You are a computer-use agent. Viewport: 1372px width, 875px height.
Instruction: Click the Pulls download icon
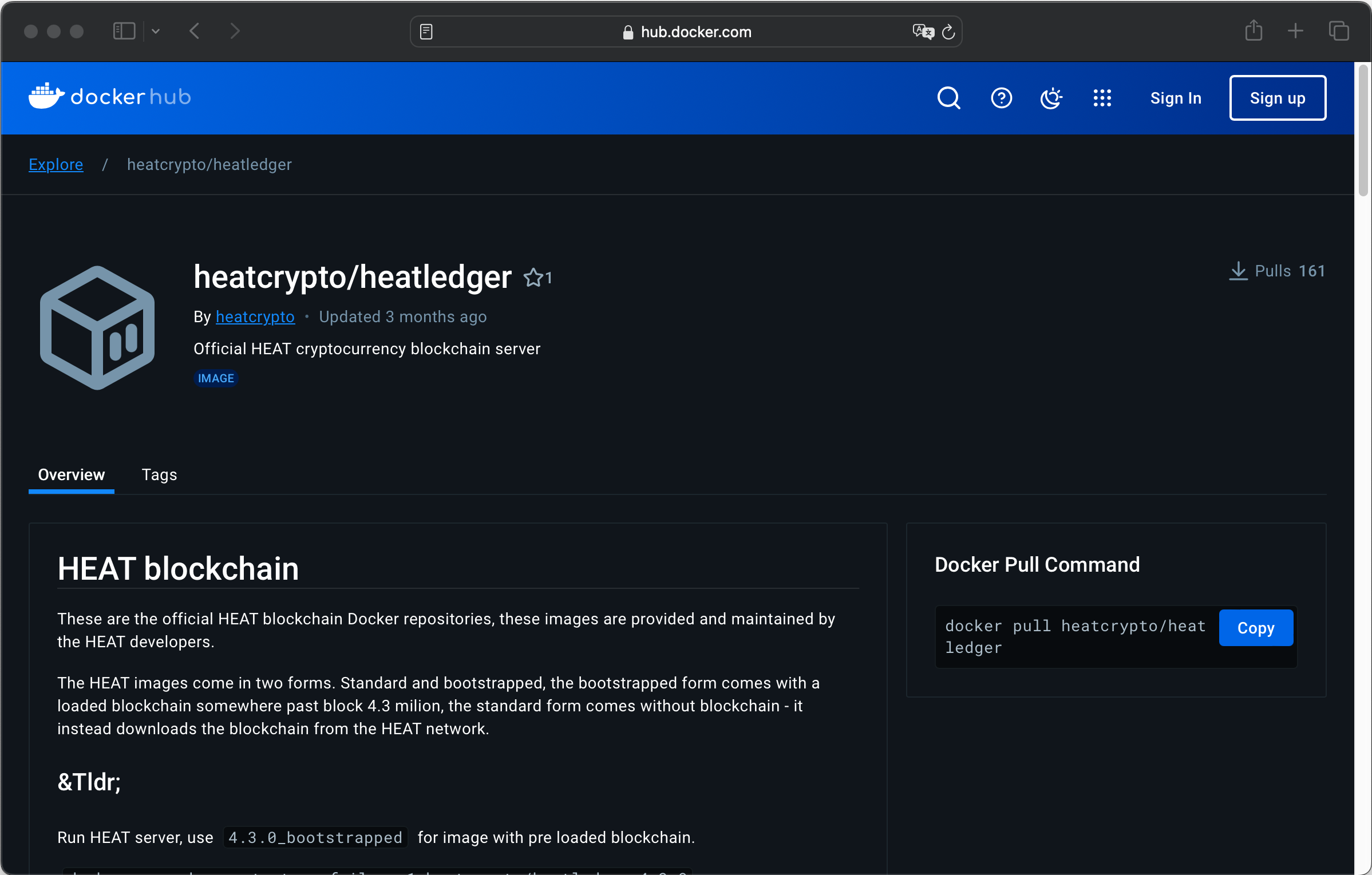coord(1238,271)
